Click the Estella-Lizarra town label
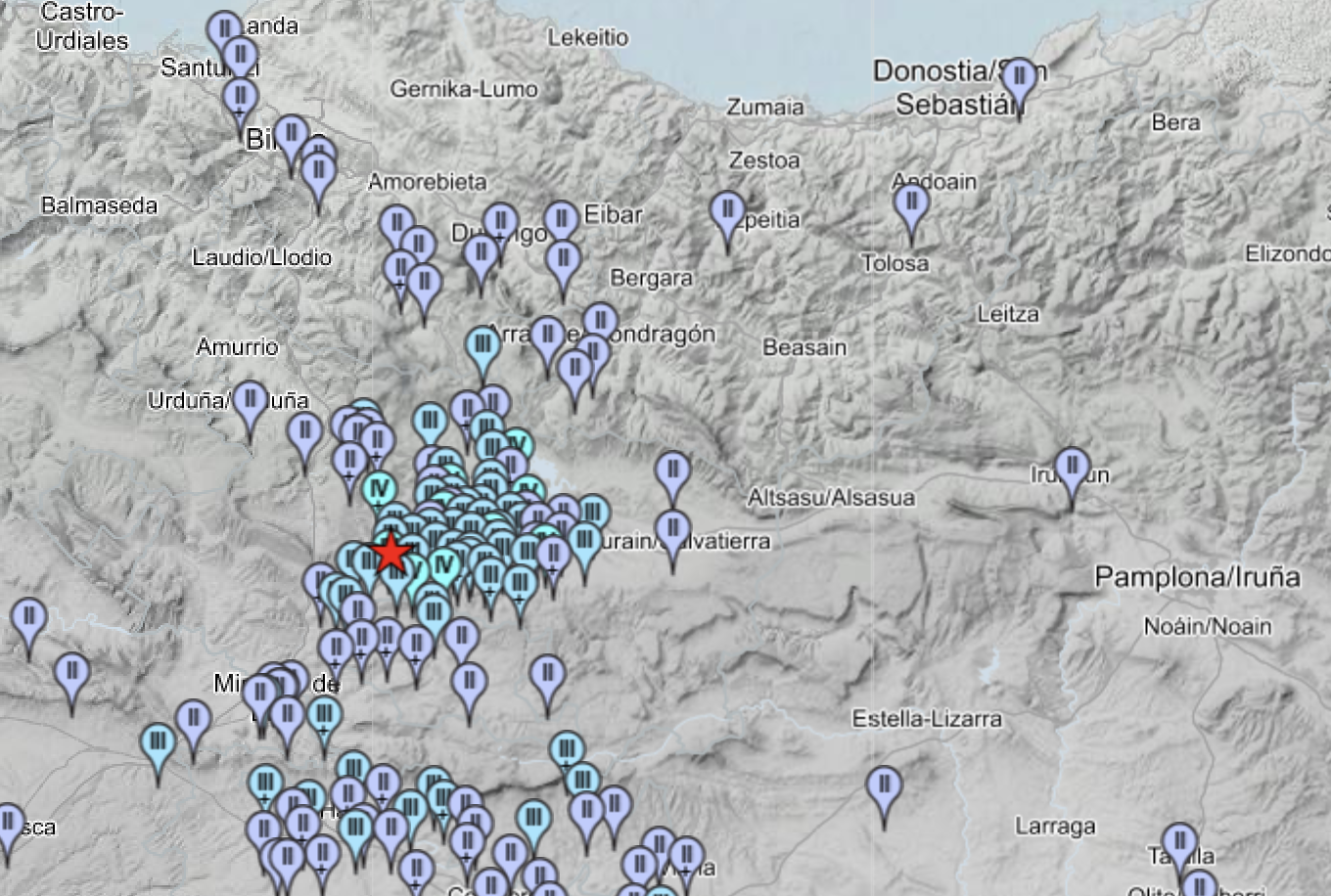This screenshot has width=1331, height=896. tap(927, 719)
